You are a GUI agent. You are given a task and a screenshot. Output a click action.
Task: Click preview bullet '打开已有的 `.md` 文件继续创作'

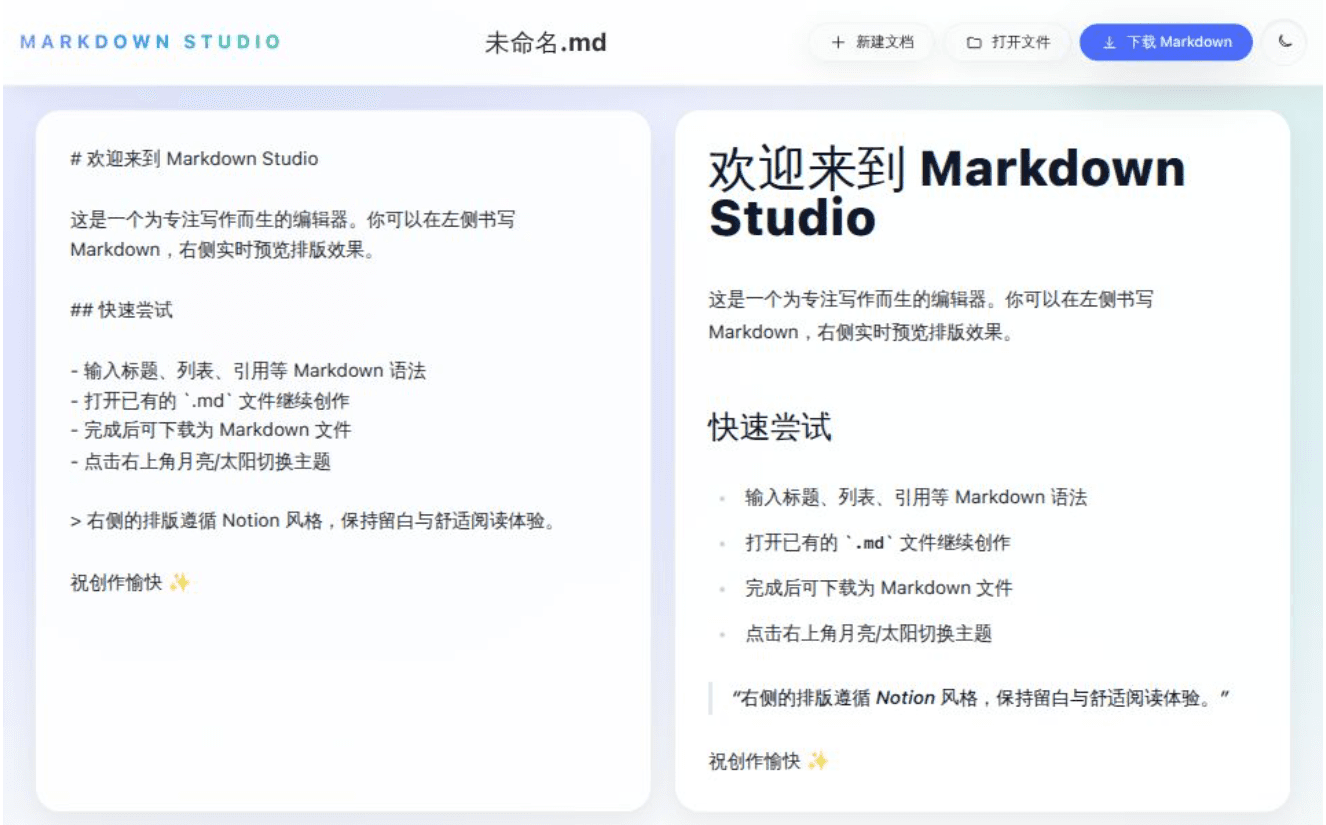(877, 543)
